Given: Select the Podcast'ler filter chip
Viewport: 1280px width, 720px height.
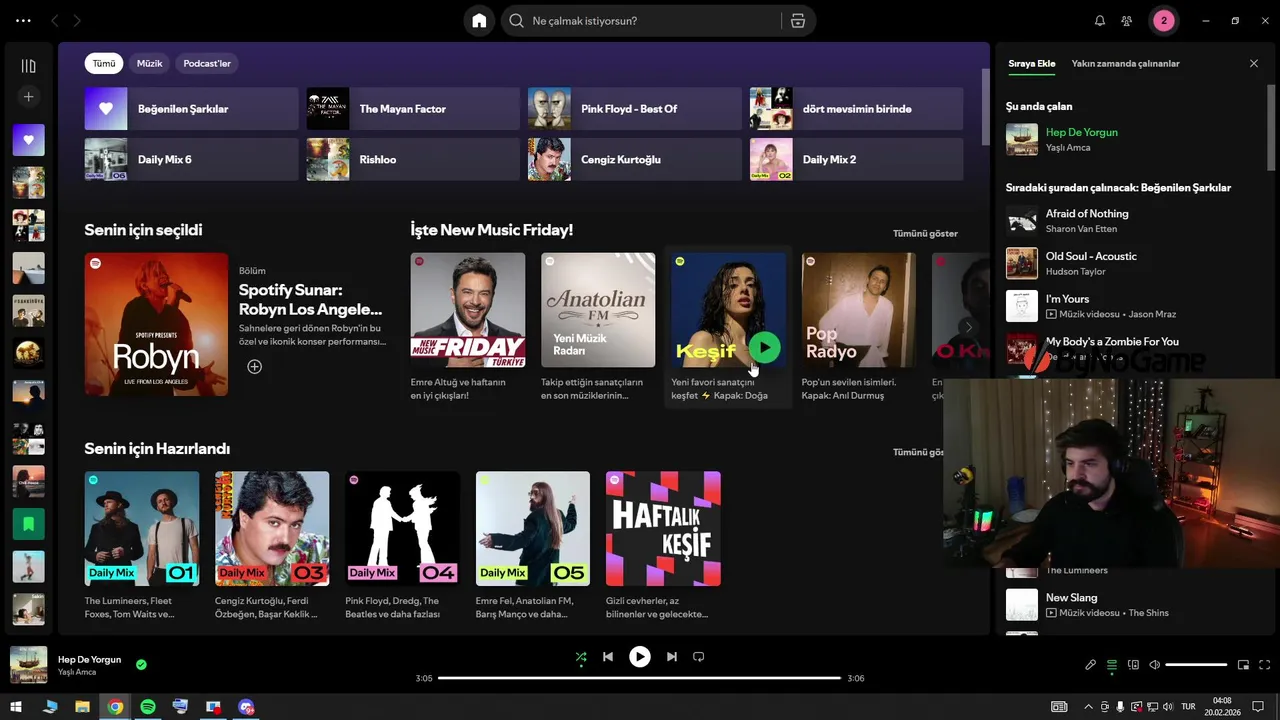Looking at the screenshot, I should 207,63.
